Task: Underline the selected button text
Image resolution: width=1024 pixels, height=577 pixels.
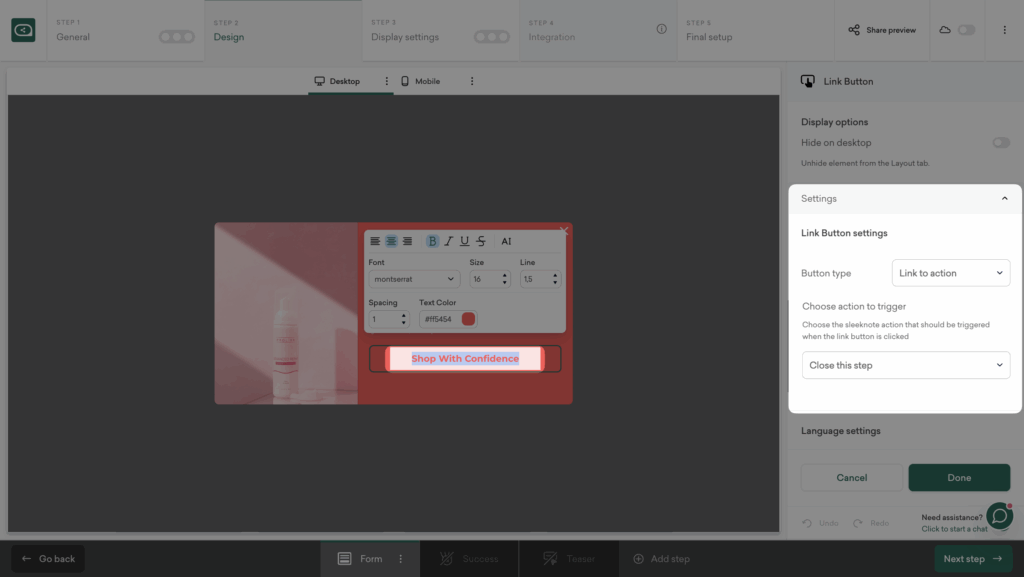Action: tap(465, 241)
